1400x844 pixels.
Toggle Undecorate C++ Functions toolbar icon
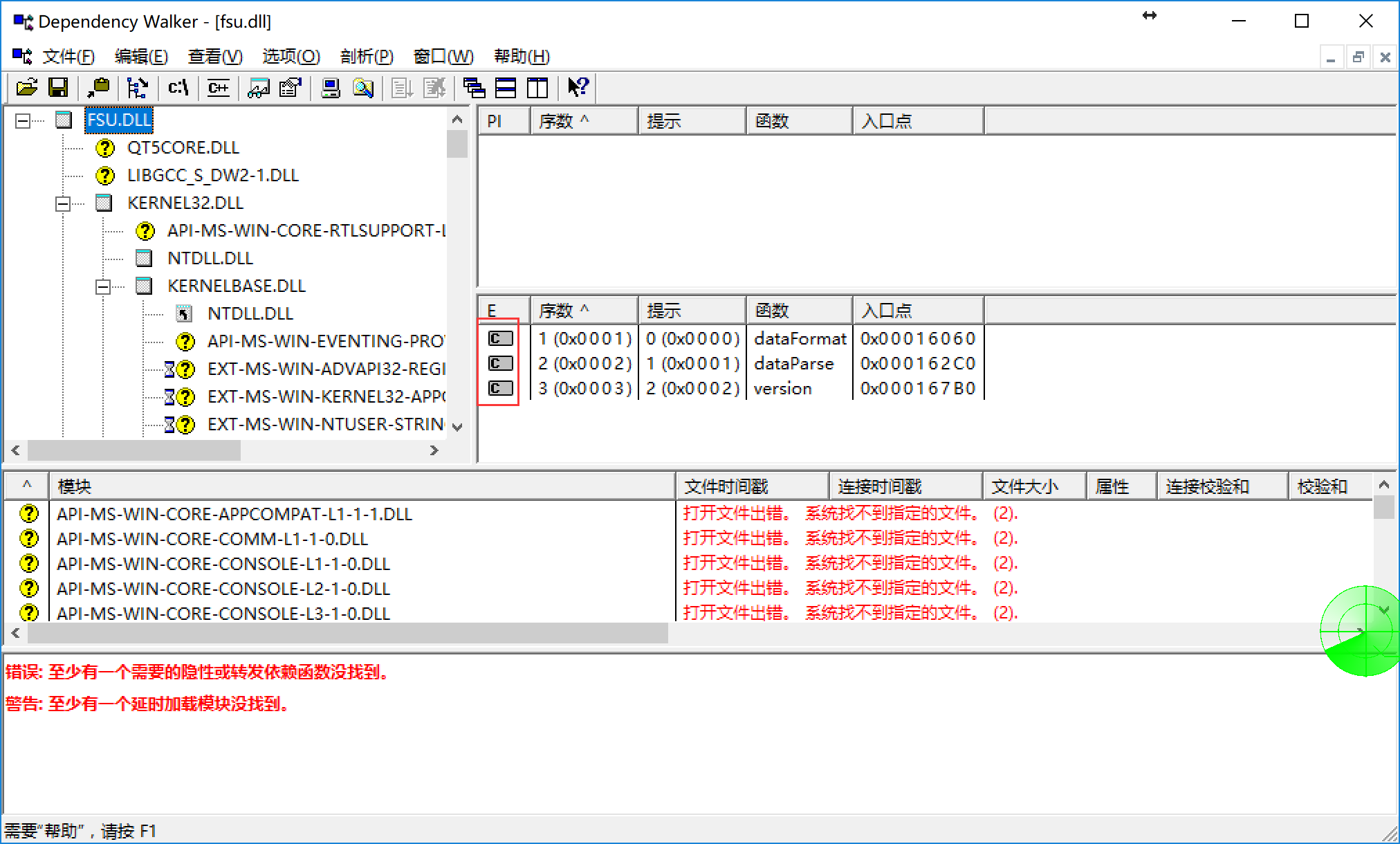(218, 88)
